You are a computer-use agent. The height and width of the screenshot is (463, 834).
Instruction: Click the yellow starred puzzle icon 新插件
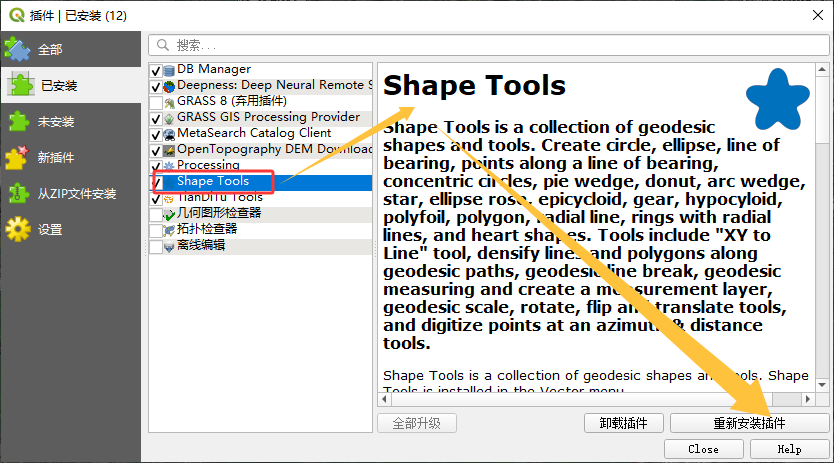16,158
